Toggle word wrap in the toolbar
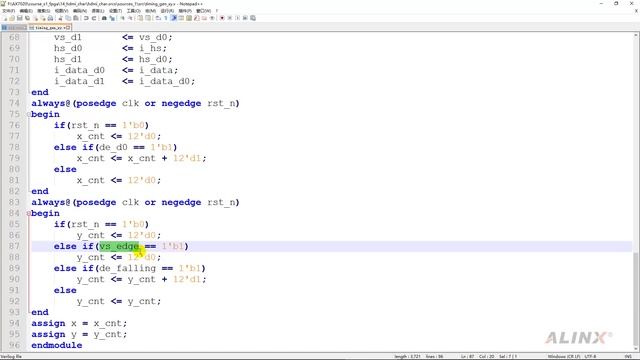Screen dimensions: 640x360 [x=158, y=18]
